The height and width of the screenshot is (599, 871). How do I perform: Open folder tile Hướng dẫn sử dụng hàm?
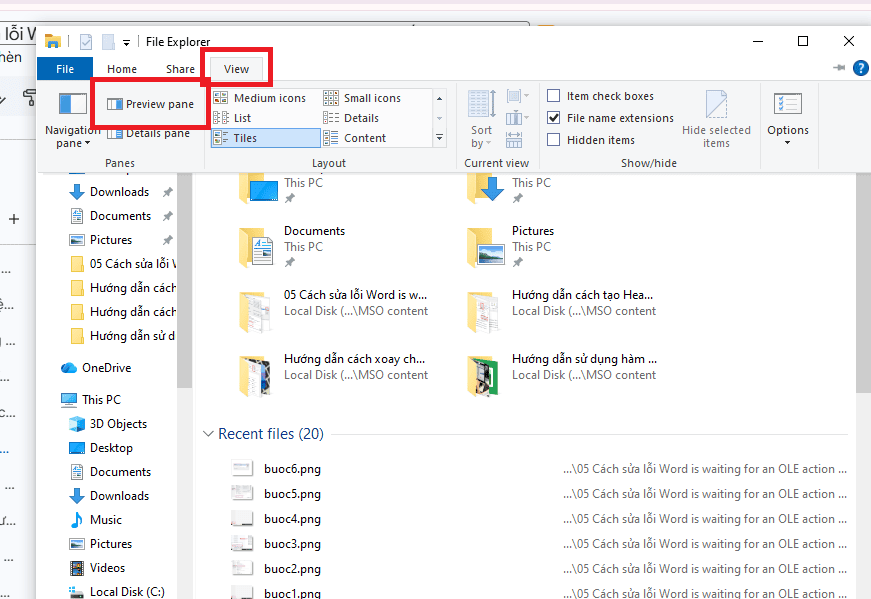pyautogui.click(x=561, y=375)
